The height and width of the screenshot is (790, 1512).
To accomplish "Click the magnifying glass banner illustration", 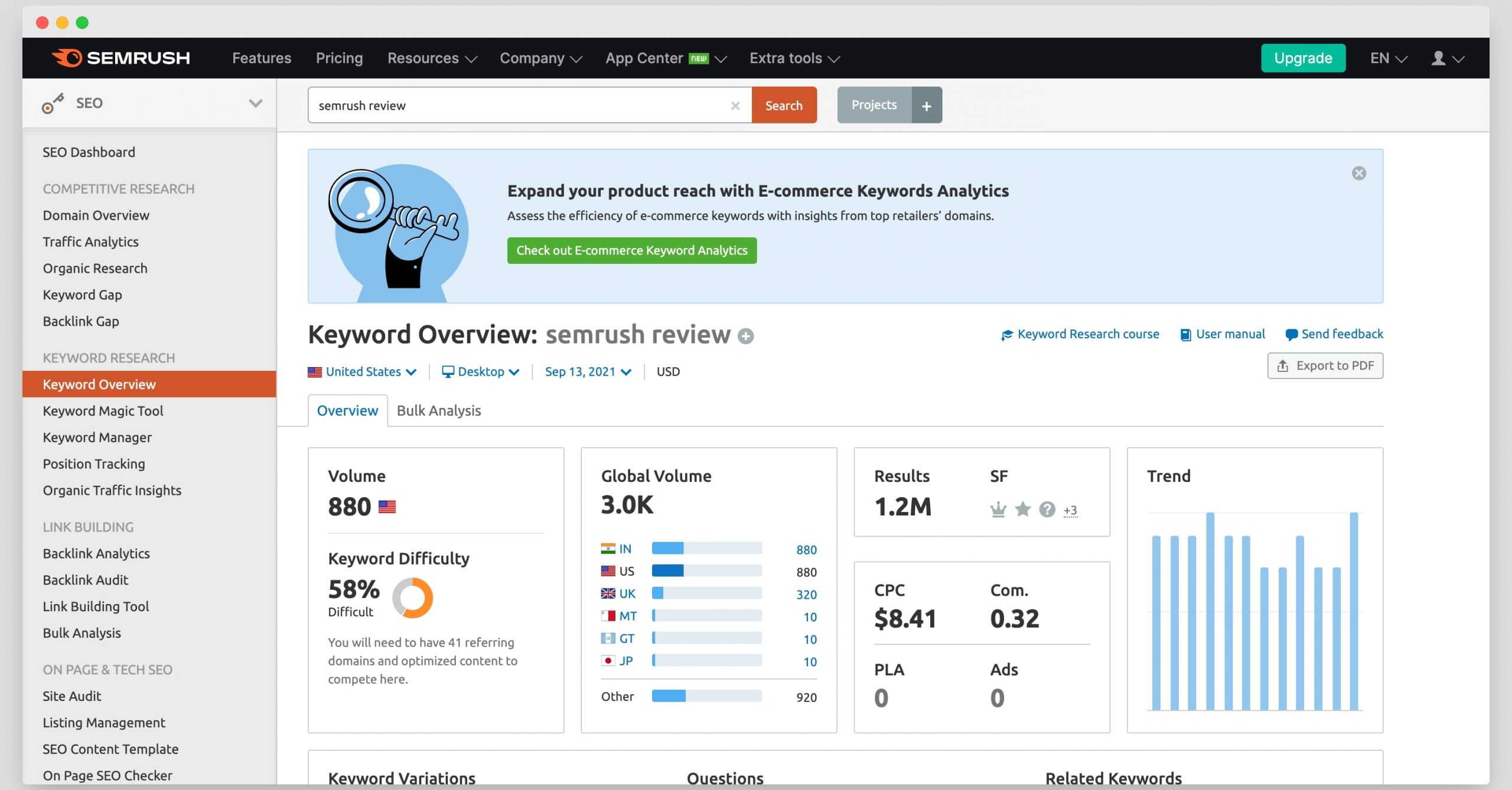I will click(x=399, y=233).
